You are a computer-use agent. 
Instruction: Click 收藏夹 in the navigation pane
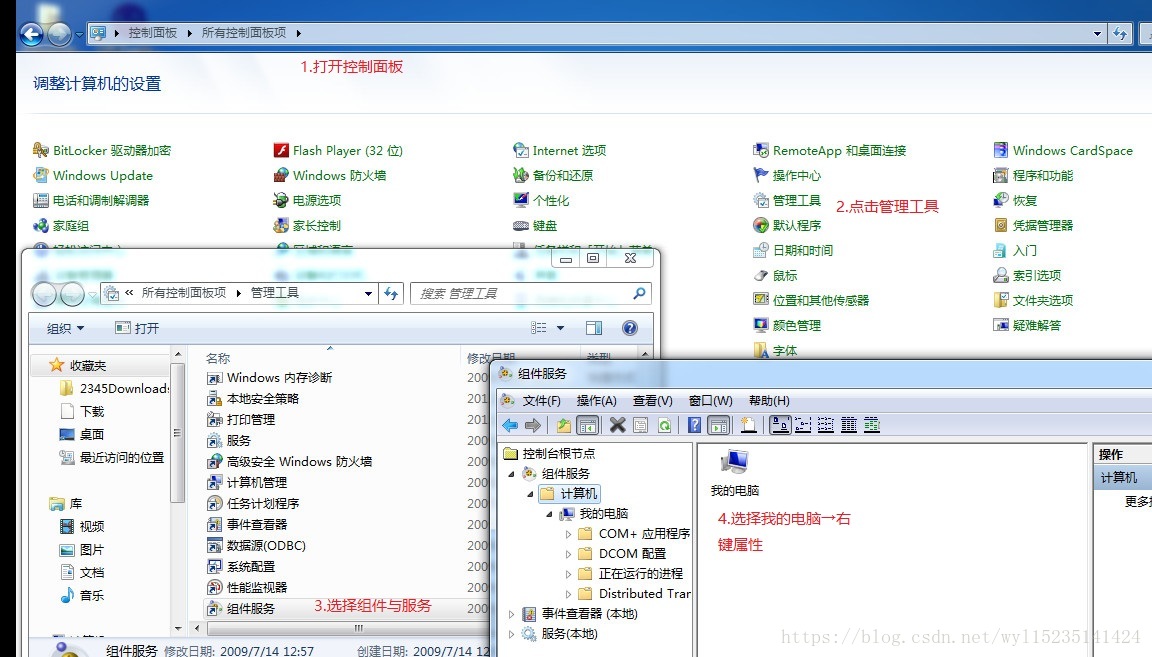pos(87,365)
